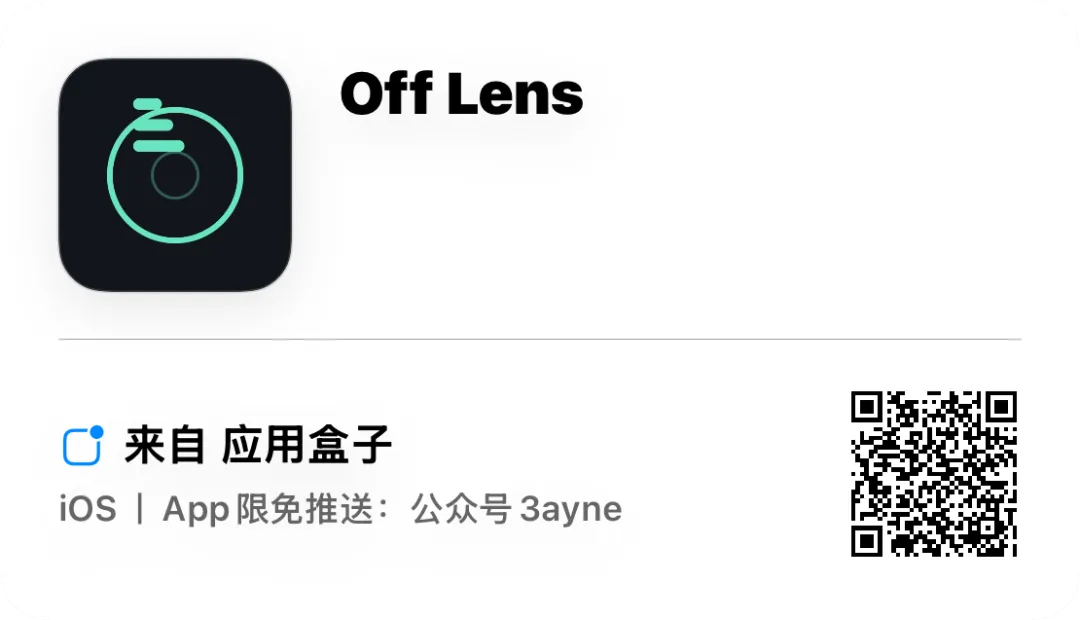
Task: Click the 'iOS' platform label
Action: pyautogui.click(x=87, y=510)
